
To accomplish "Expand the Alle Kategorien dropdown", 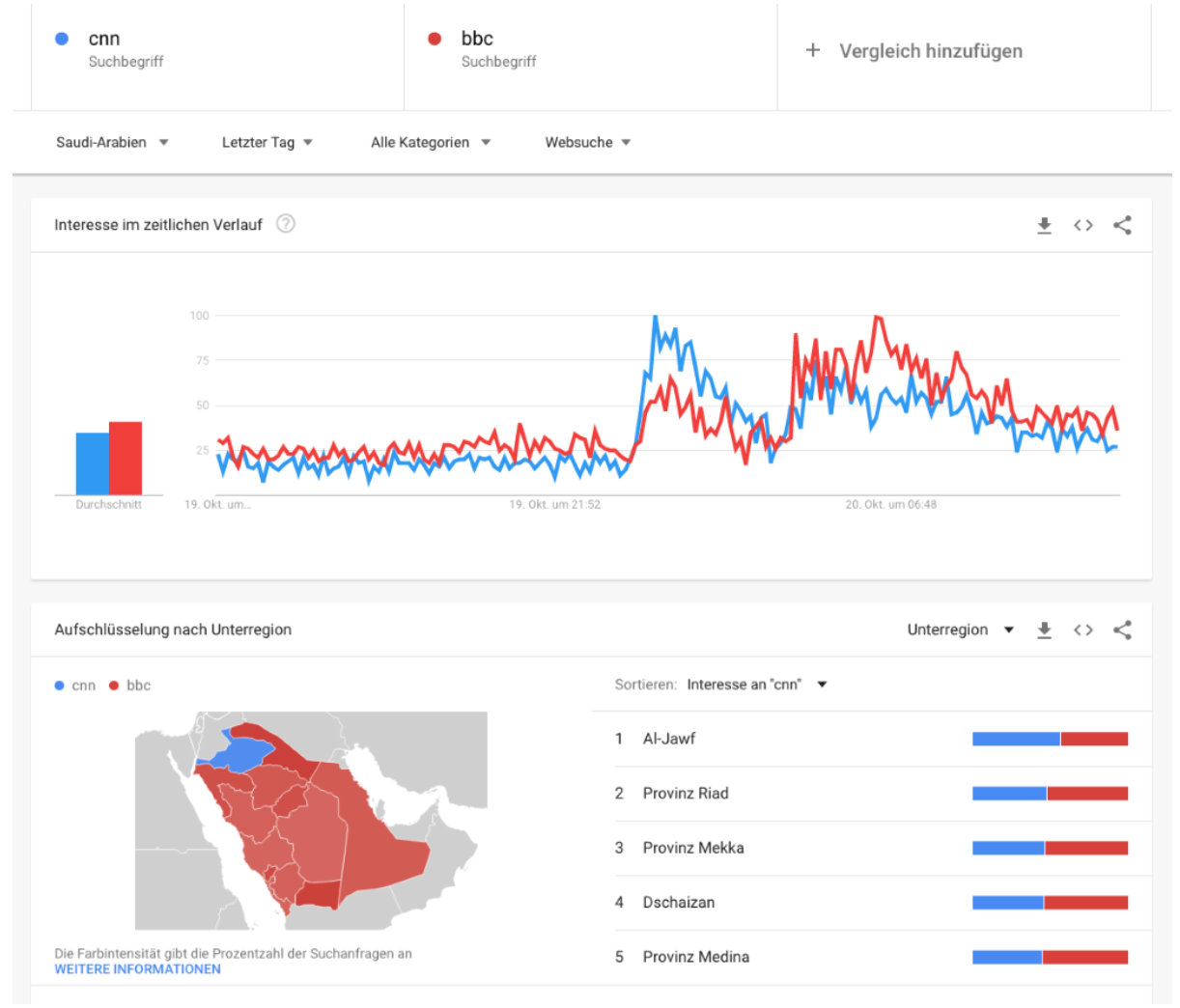I will 431,143.
